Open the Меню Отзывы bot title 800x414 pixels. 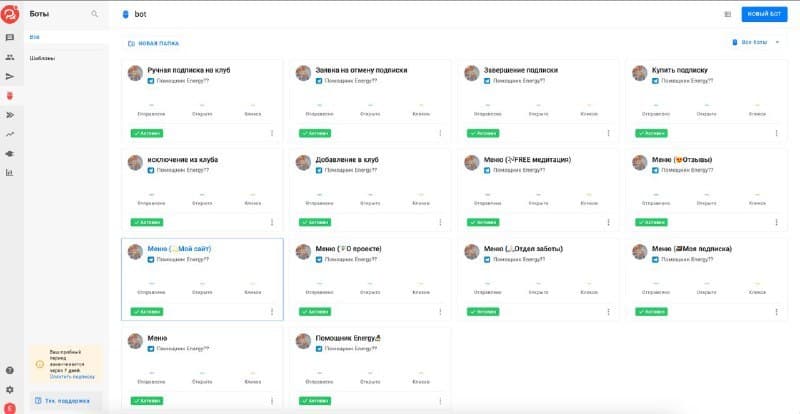(682, 160)
